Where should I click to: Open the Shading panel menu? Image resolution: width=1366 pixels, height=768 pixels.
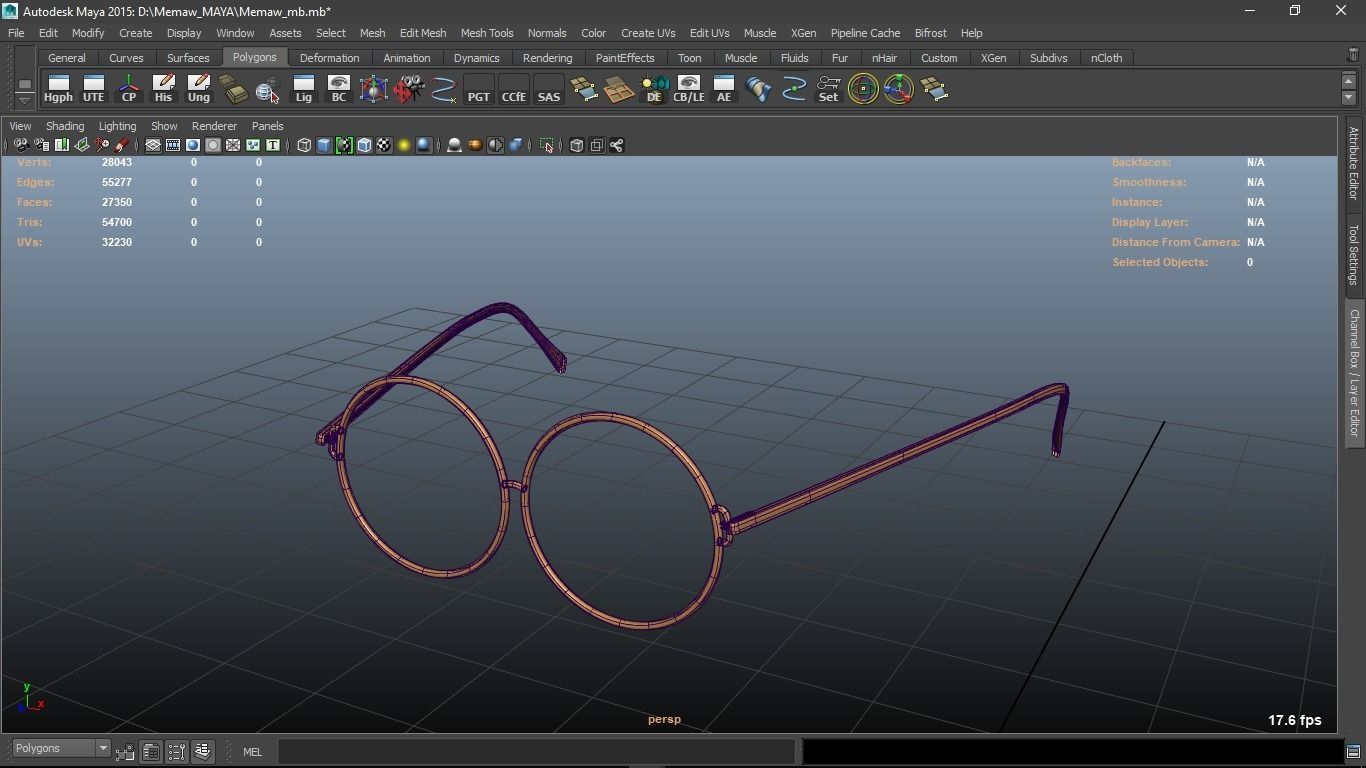pos(65,126)
